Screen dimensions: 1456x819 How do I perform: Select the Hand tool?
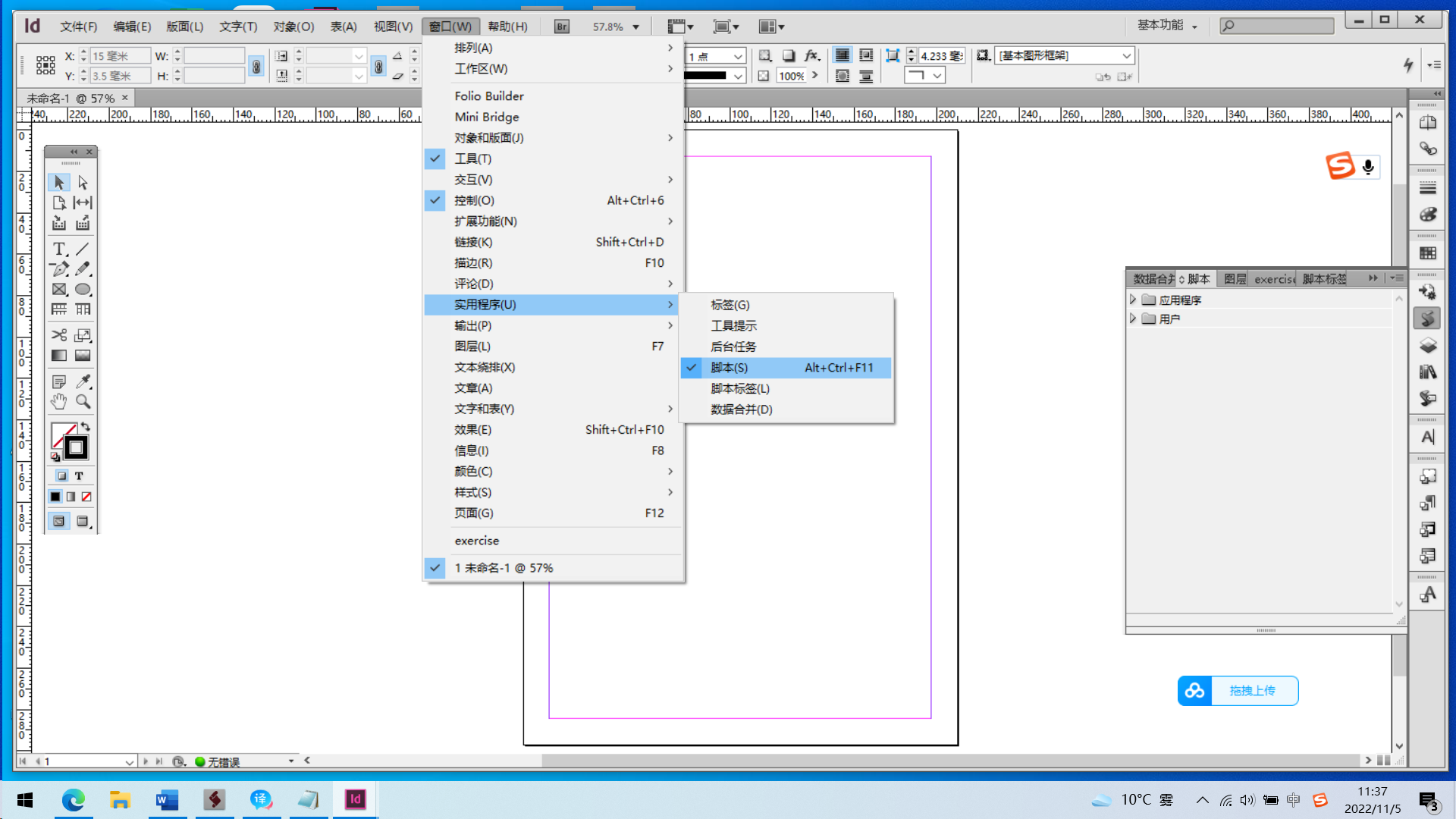point(59,402)
